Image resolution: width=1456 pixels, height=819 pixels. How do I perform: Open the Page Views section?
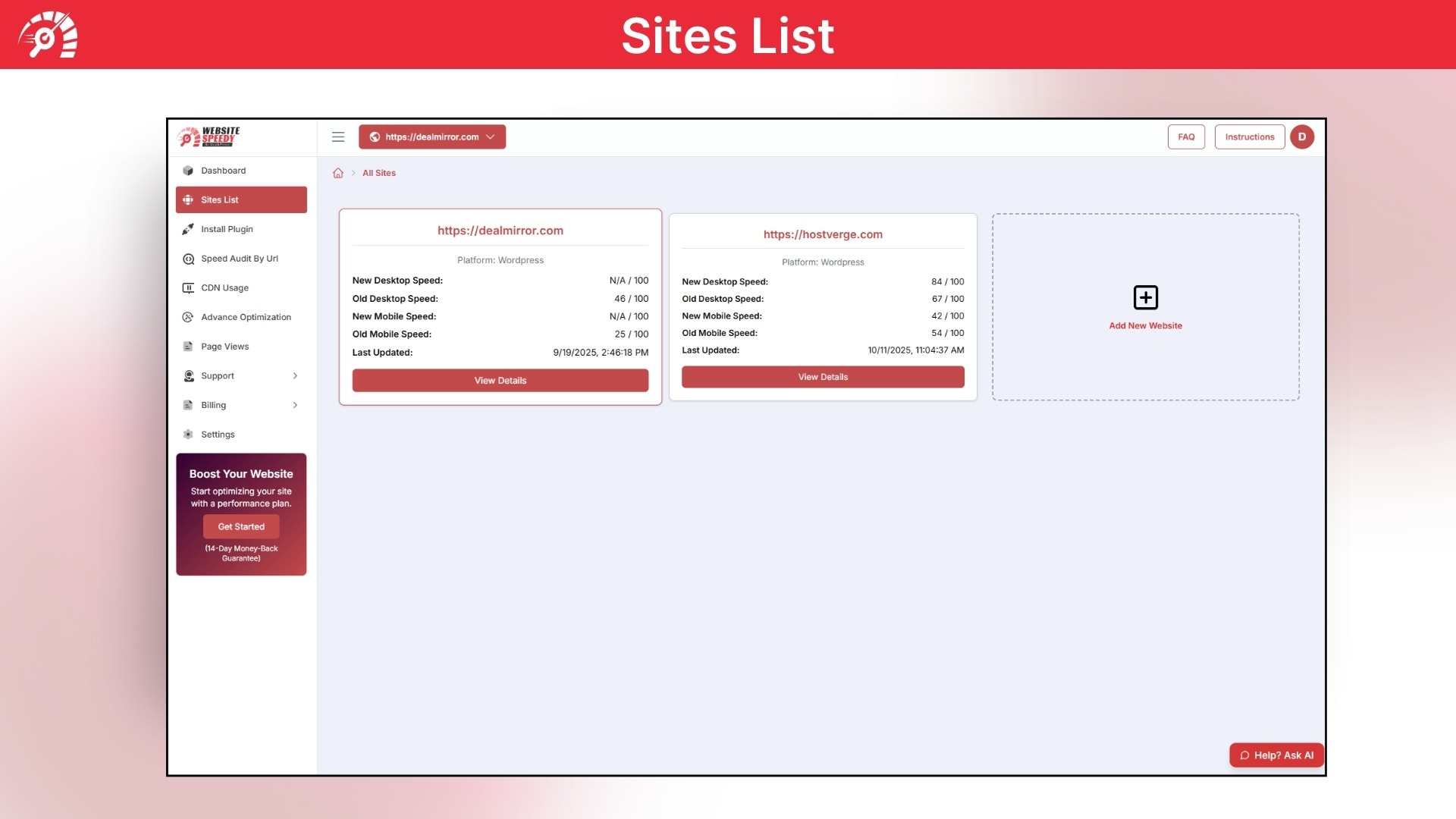(x=224, y=346)
